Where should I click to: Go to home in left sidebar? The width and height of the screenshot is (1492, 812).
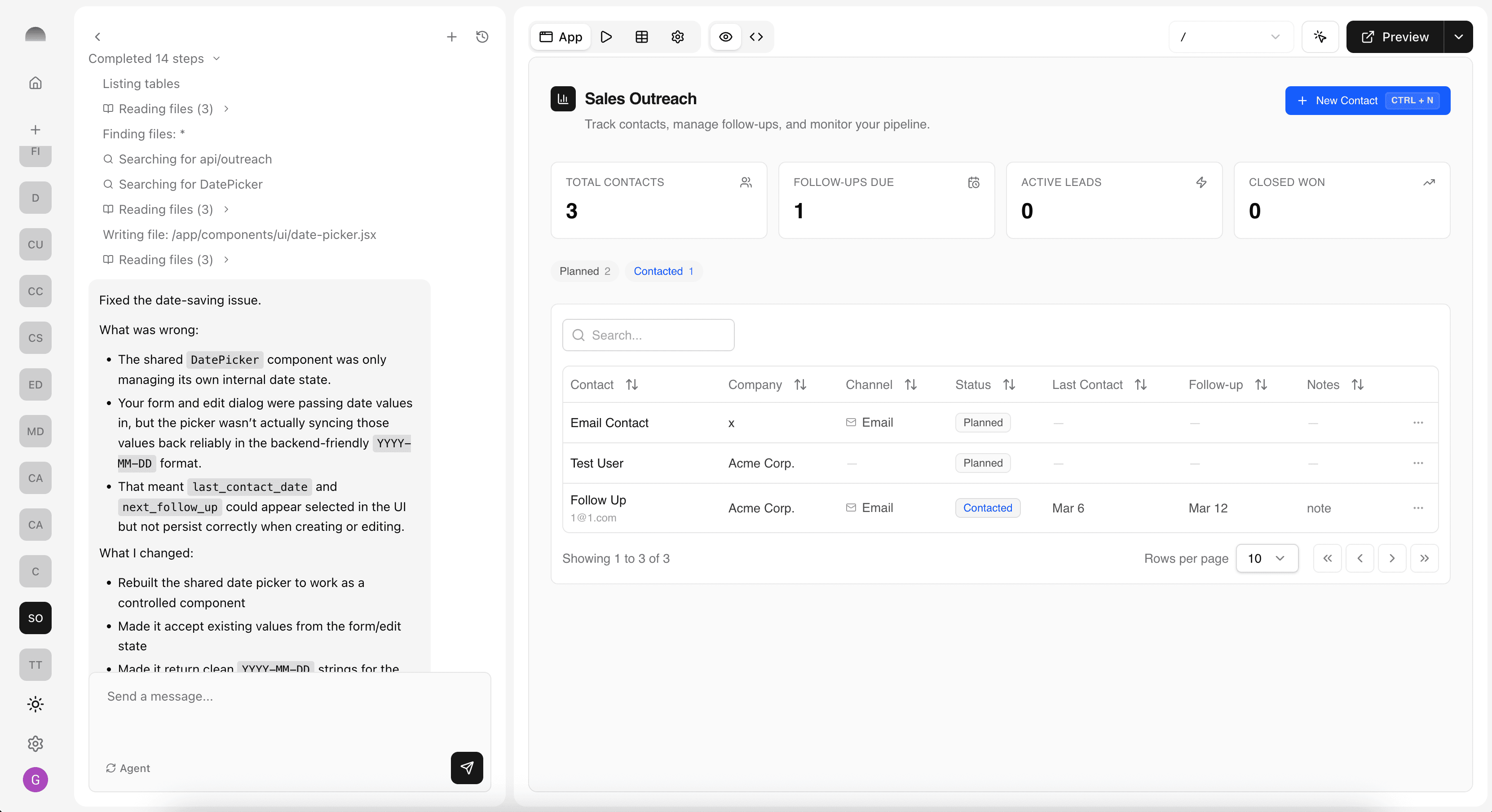tap(35, 83)
